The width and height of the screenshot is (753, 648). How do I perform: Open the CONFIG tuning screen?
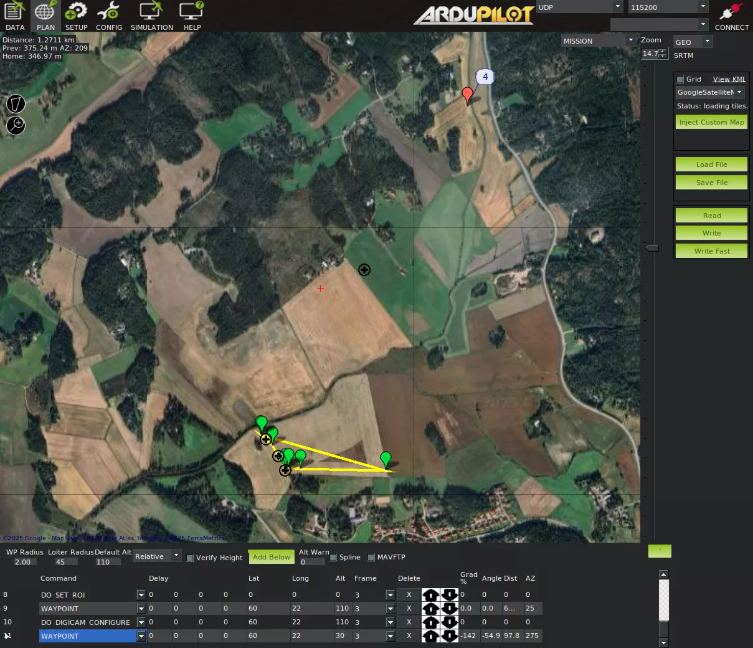pyautogui.click(x=109, y=16)
